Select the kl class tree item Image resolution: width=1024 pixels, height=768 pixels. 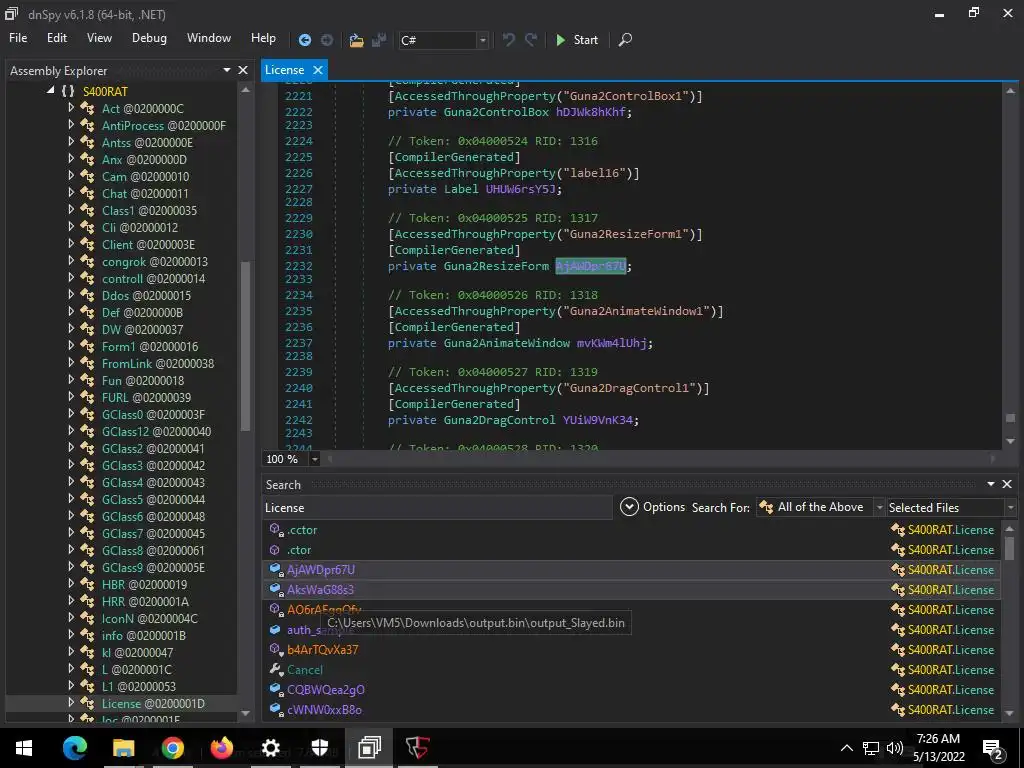coord(138,652)
